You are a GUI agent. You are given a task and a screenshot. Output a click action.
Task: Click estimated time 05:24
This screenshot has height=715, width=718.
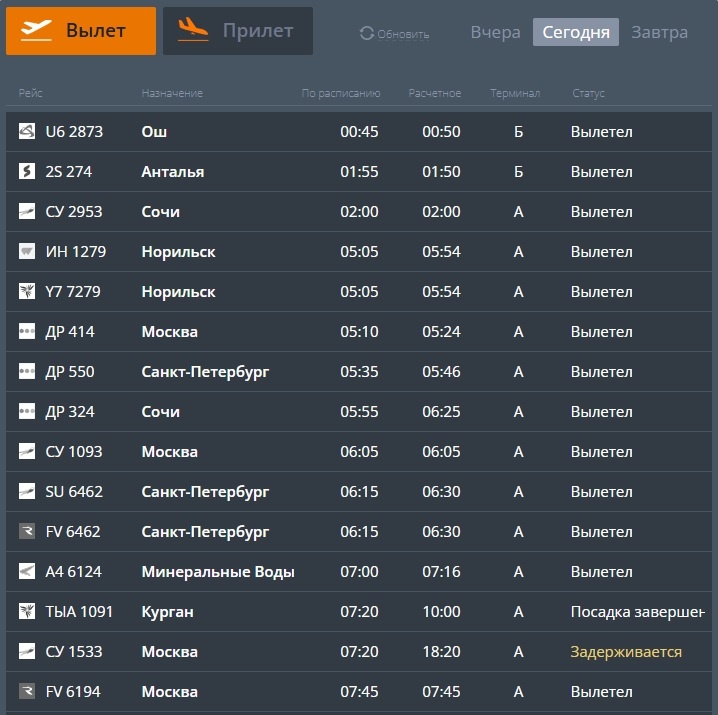tap(441, 332)
